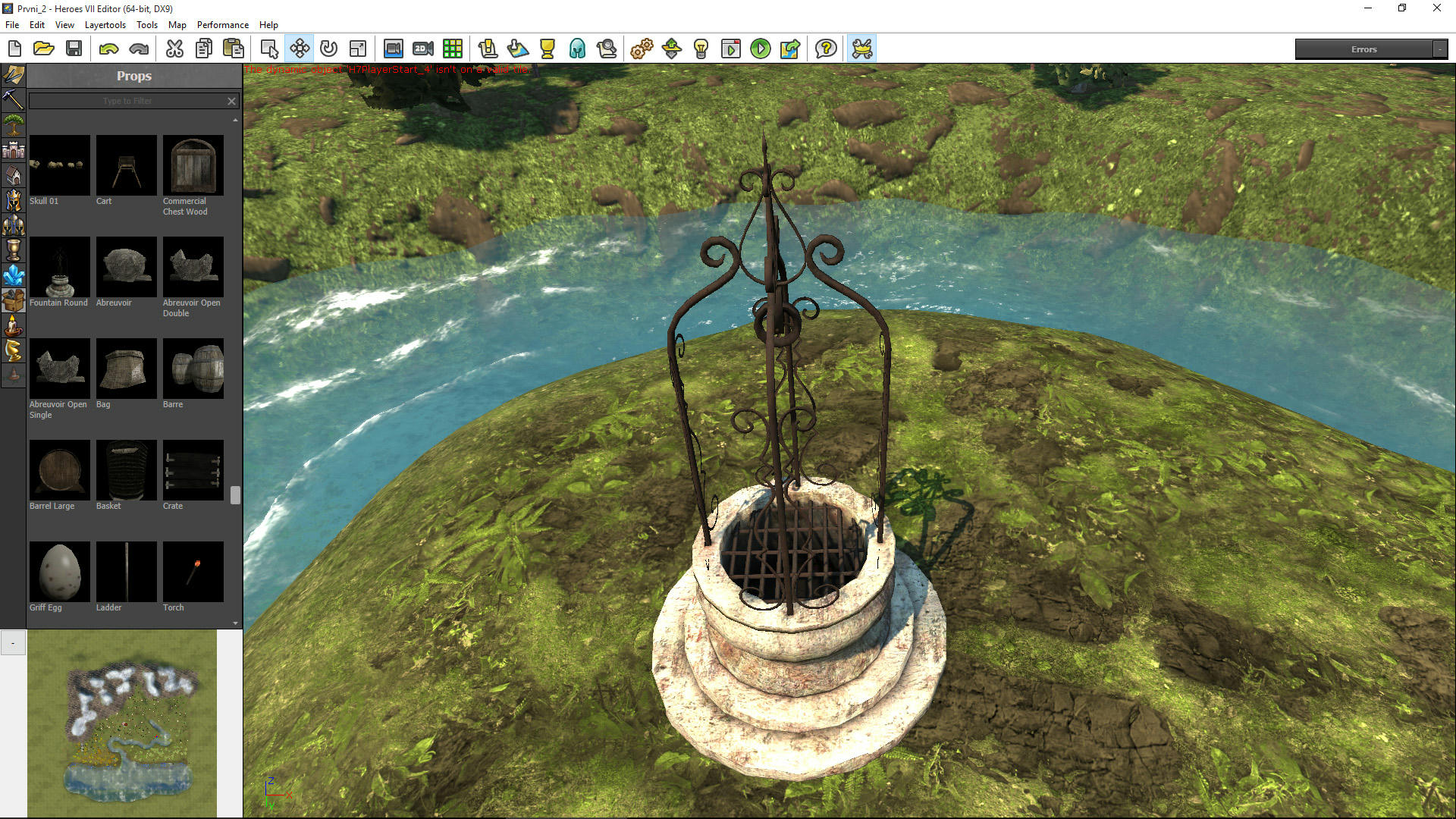The height and width of the screenshot is (819, 1456).
Task: Redo the last action
Action: [x=139, y=49]
